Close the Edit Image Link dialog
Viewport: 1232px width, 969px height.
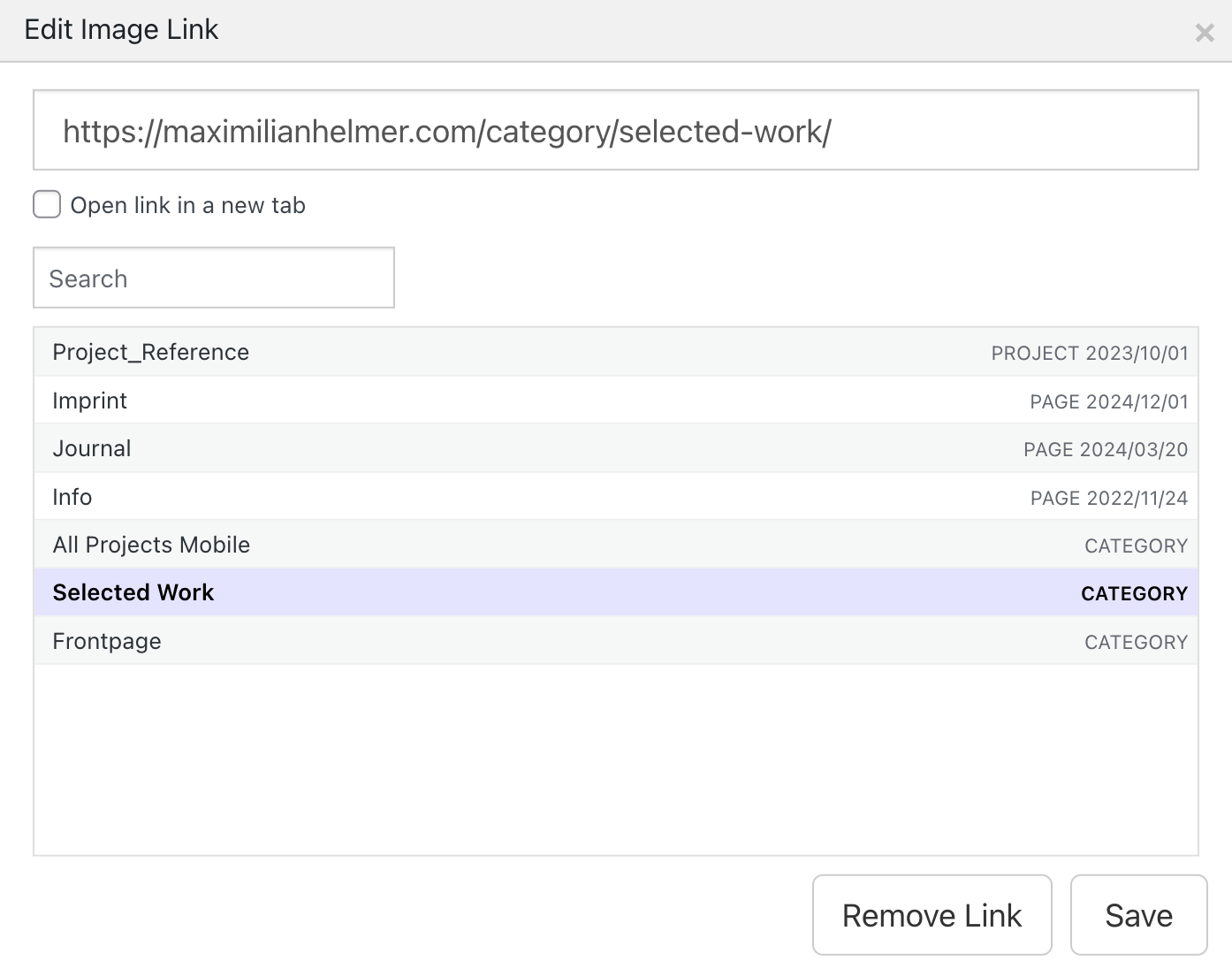click(x=1204, y=34)
